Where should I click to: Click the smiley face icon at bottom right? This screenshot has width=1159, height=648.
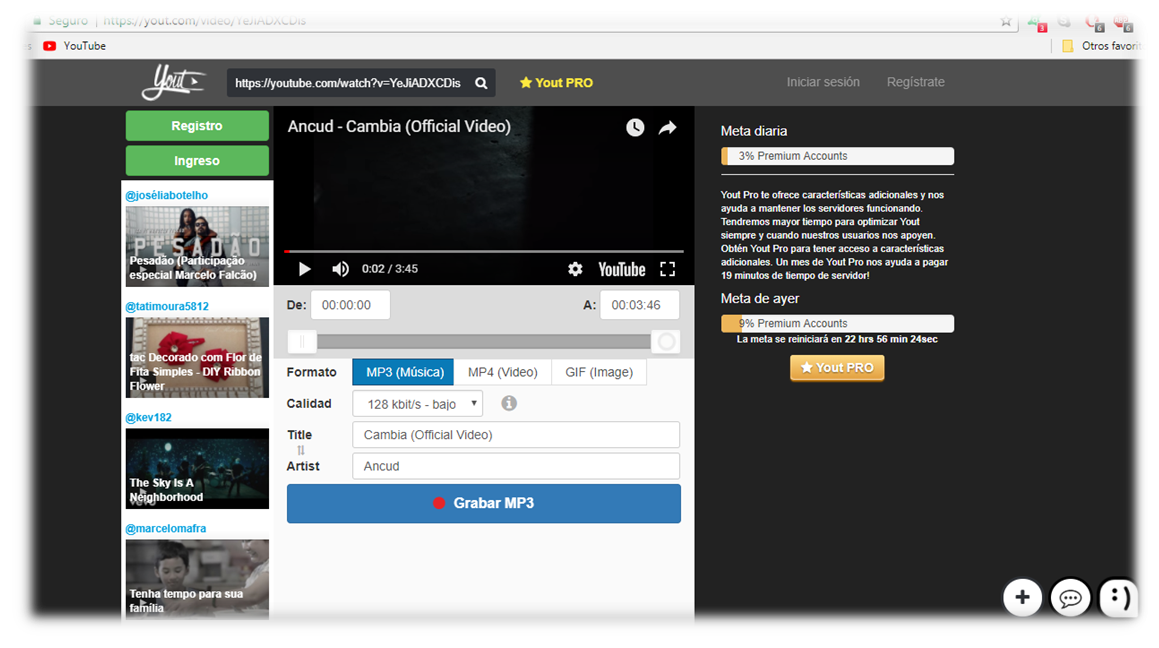point(1118,597)
